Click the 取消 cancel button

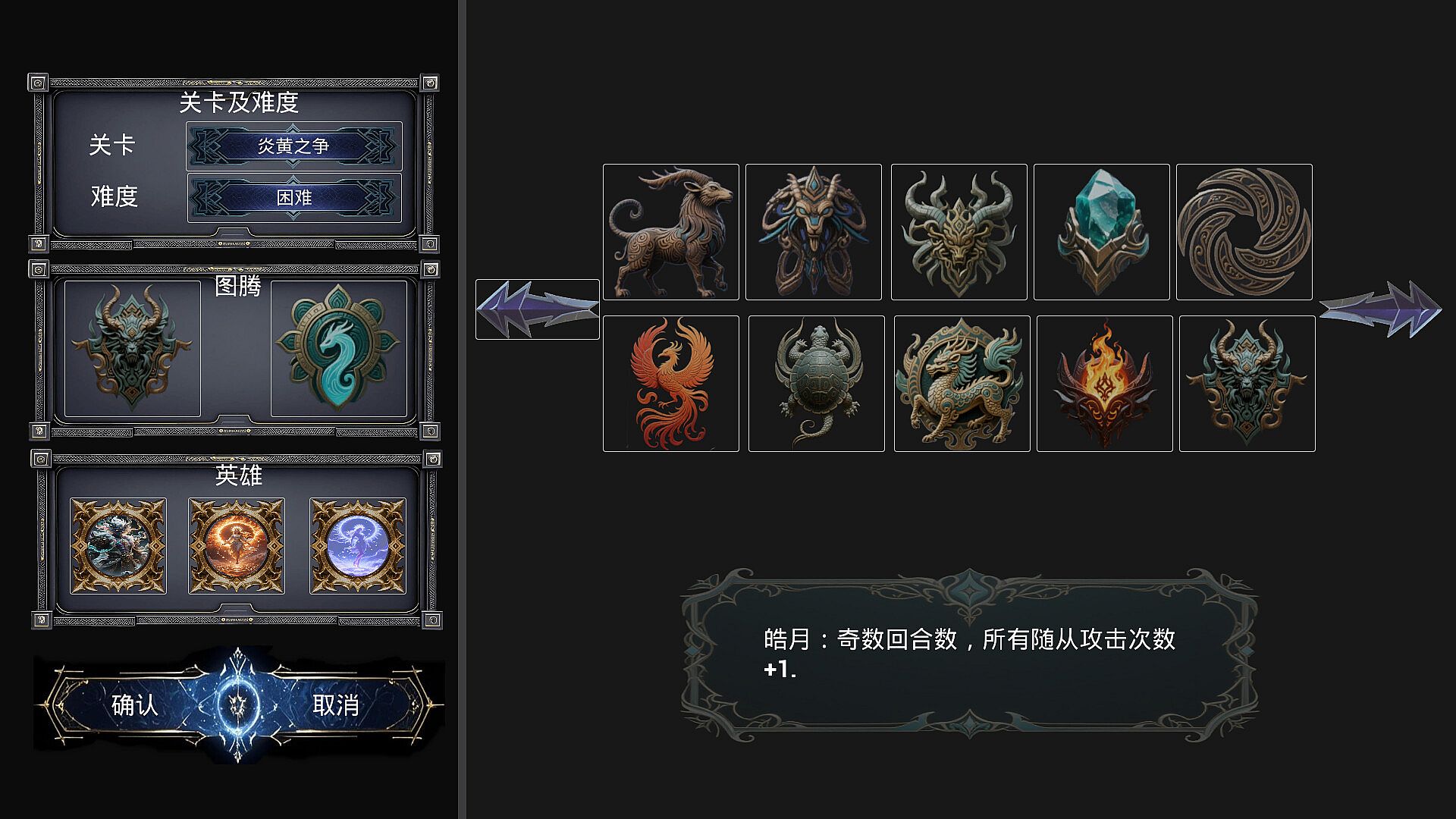click(336, 705)
